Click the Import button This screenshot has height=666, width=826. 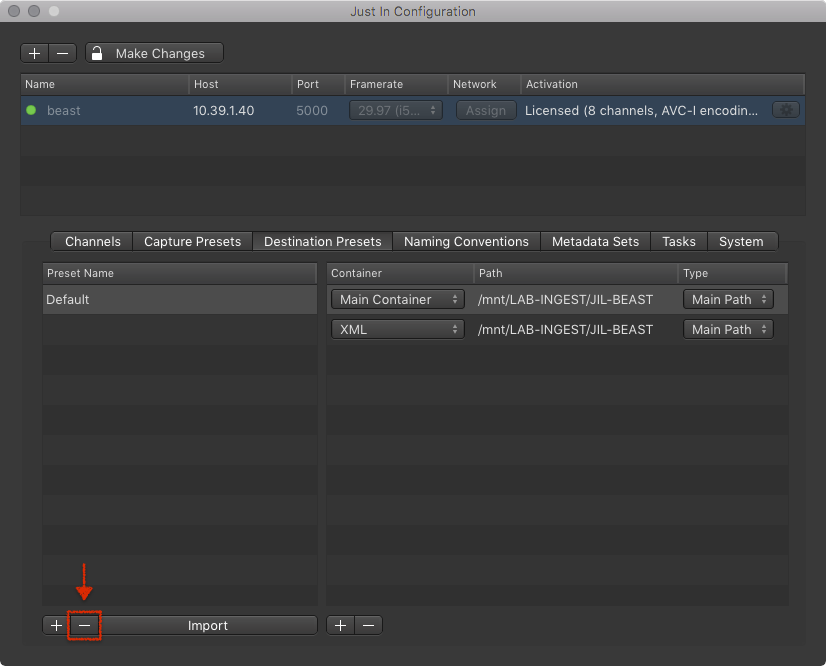tap(208, 625)
